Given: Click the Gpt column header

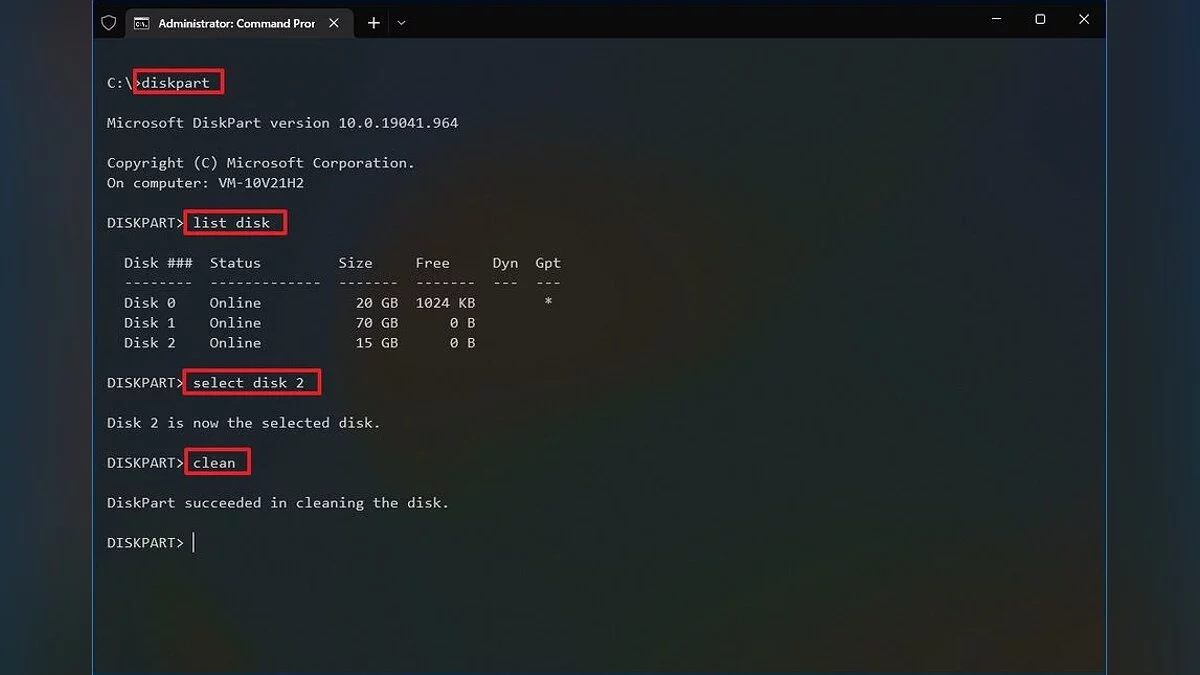Looking at the screenshot, I should point(547,263).
